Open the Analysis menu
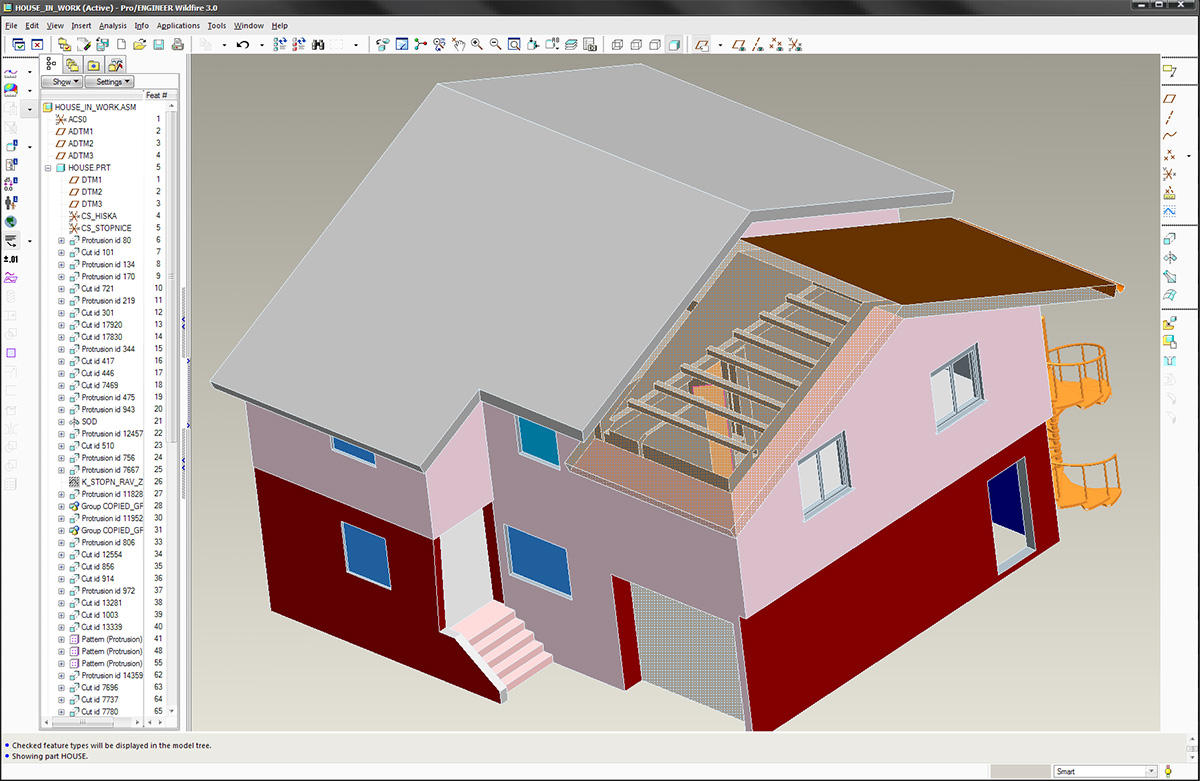The image size is (1200, 781). [112, 25]
